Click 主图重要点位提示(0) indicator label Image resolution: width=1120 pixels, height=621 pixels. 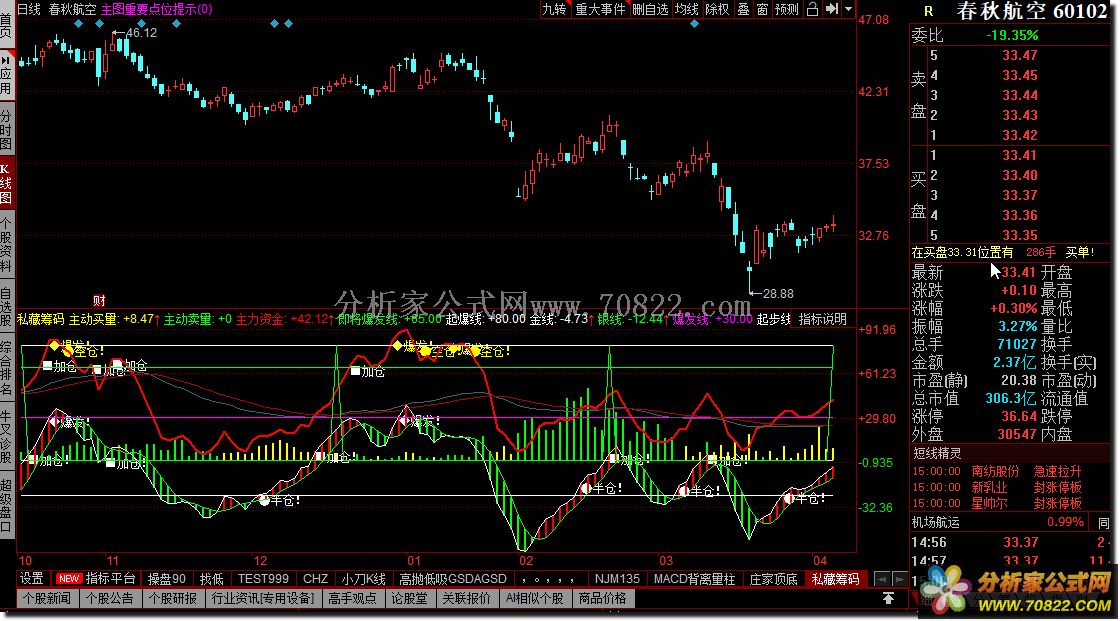(156, 9)
